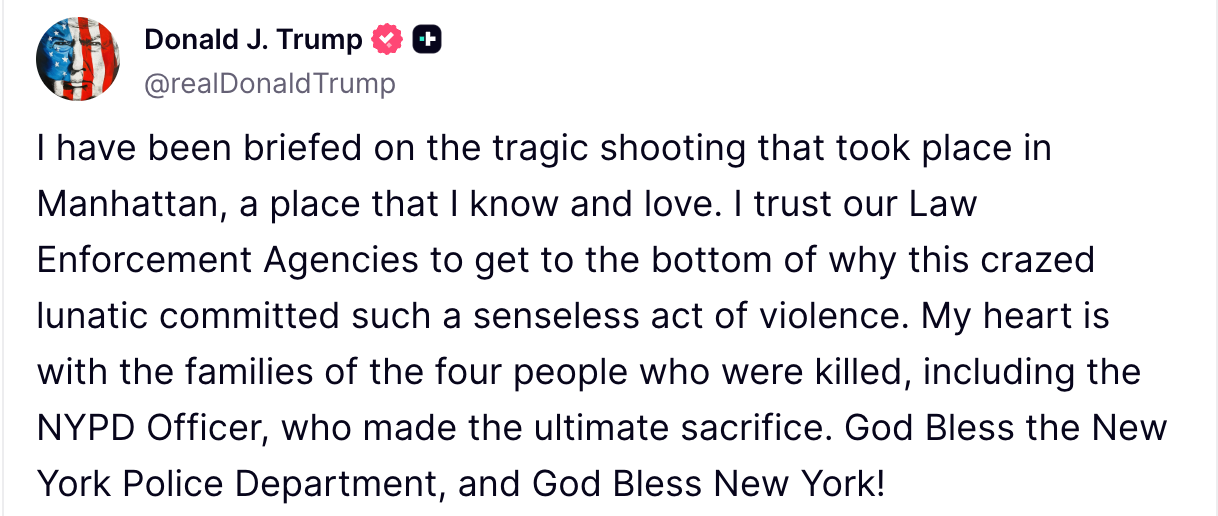
Task: Click the phrase "senseless act of violence"
Action: click(689, 317)
